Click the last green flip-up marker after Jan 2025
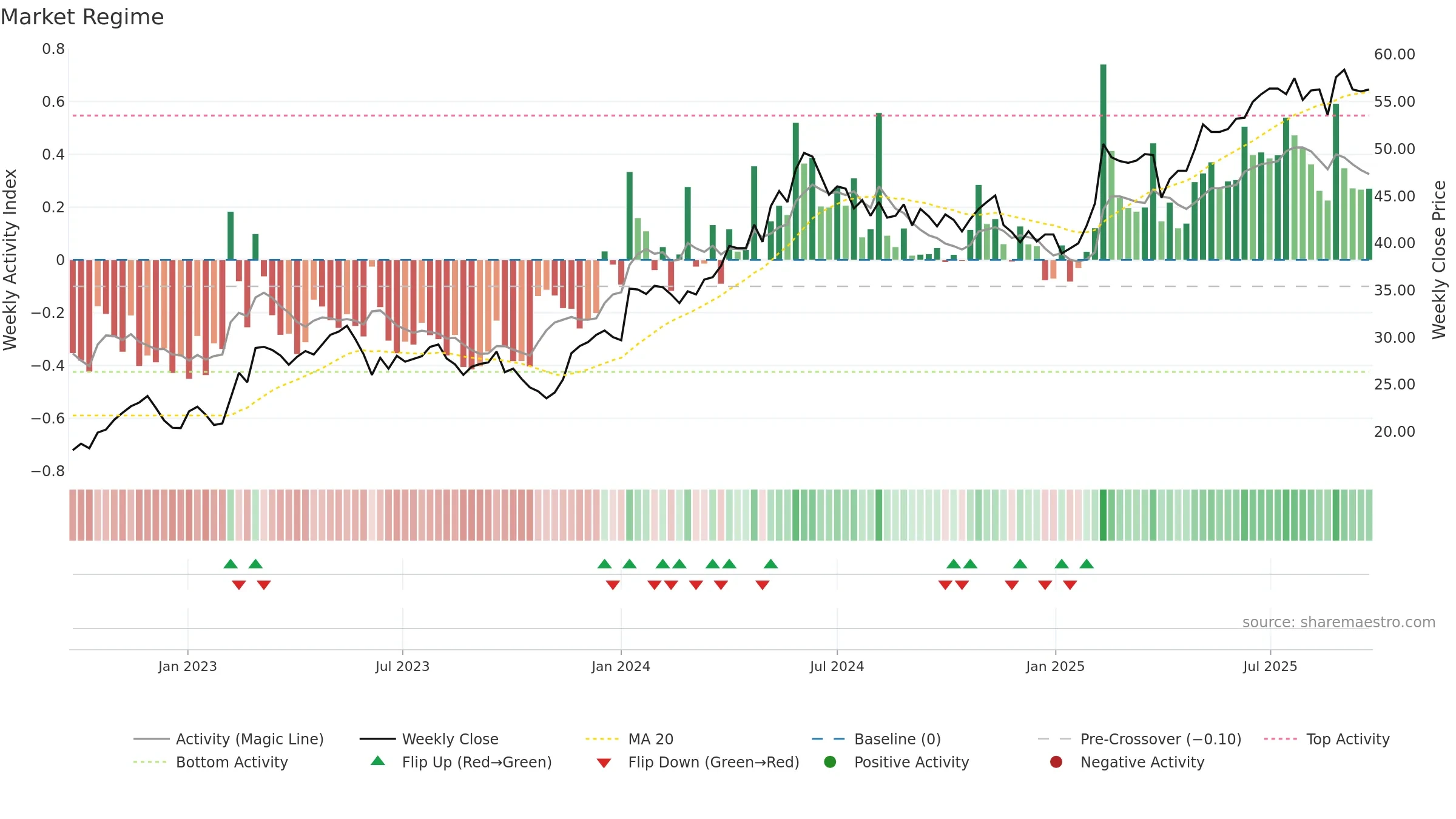The height and width of the screenshot is (819, 1456). click(1087, 564)
